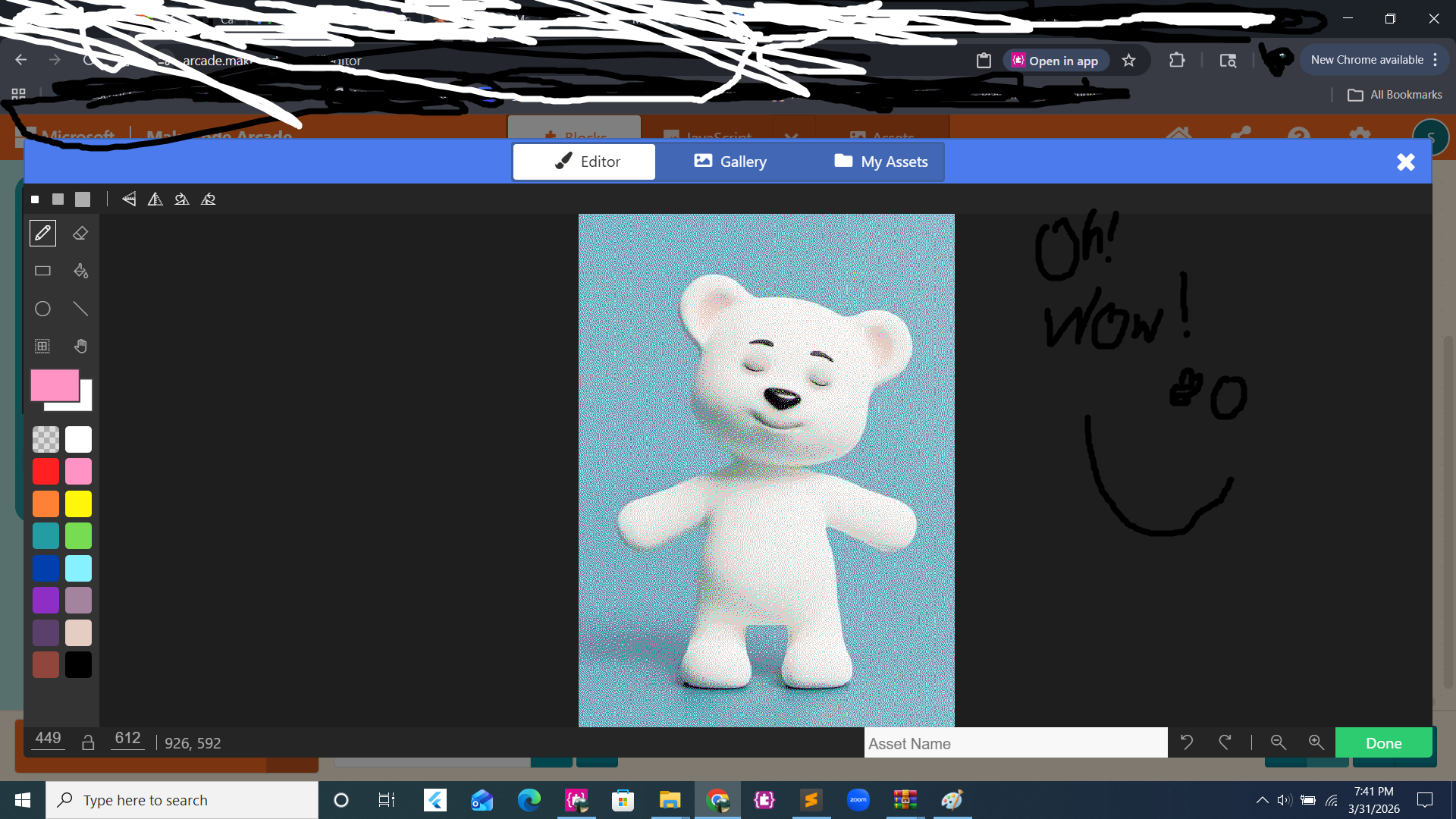The image size is (1456, 819).
Task: Open the My Assets tab
Action: click(x=881, y=162)
